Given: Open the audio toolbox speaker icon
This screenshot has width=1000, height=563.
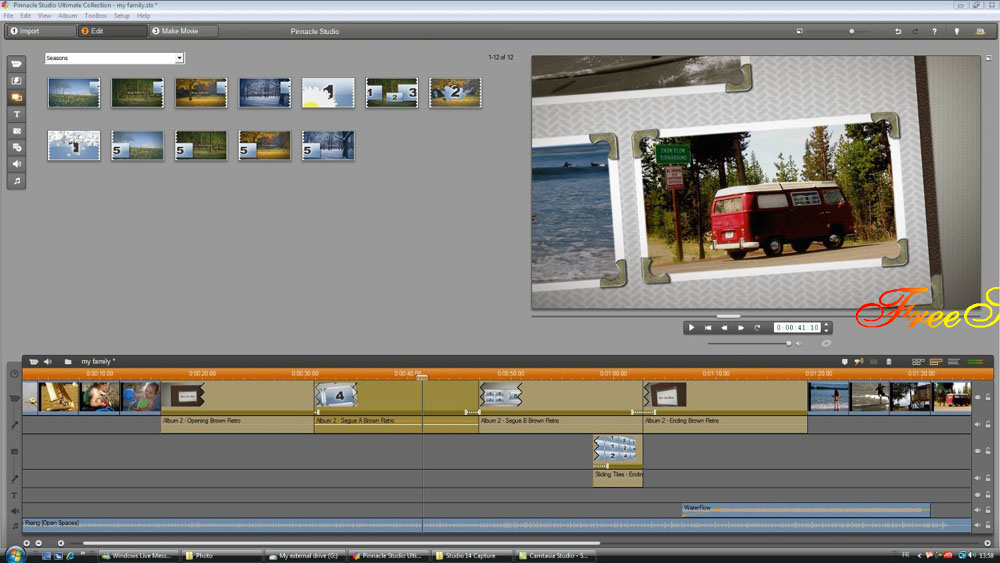Looking at the screenshot, I should point(48,362).
